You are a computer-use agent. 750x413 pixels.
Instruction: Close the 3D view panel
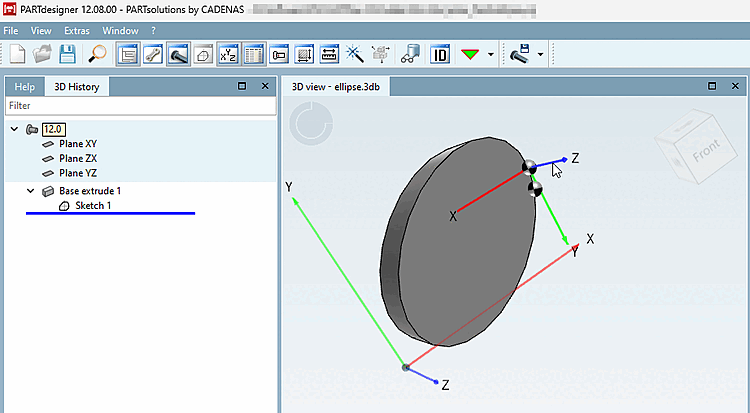(x=735, y=86)
